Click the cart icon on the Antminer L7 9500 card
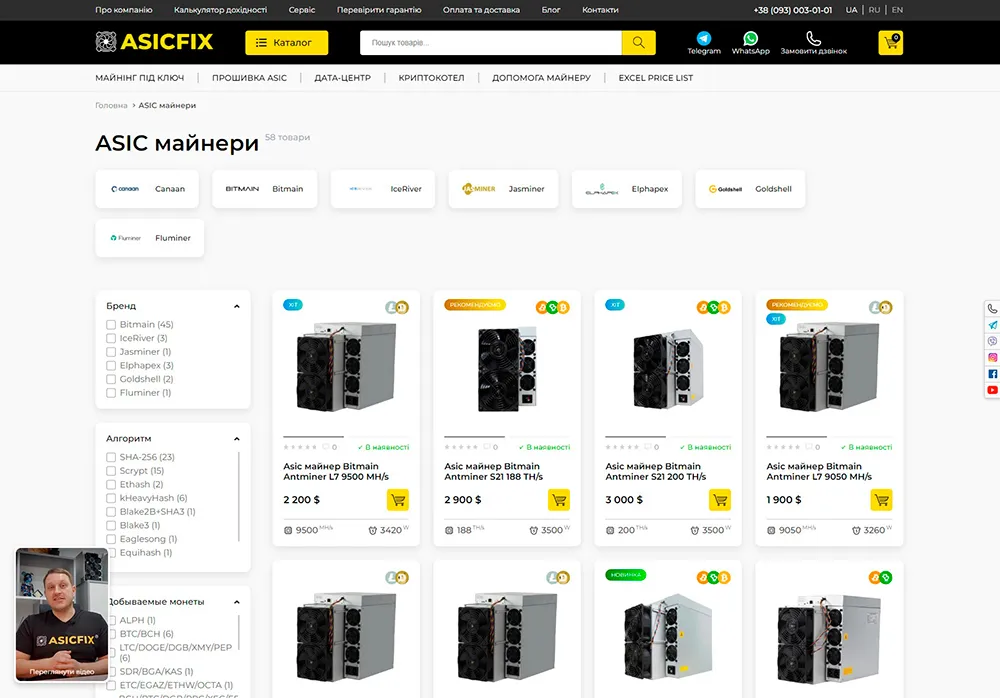The height and width of the screenshot is (698, 1000). (x=398, y=500)
